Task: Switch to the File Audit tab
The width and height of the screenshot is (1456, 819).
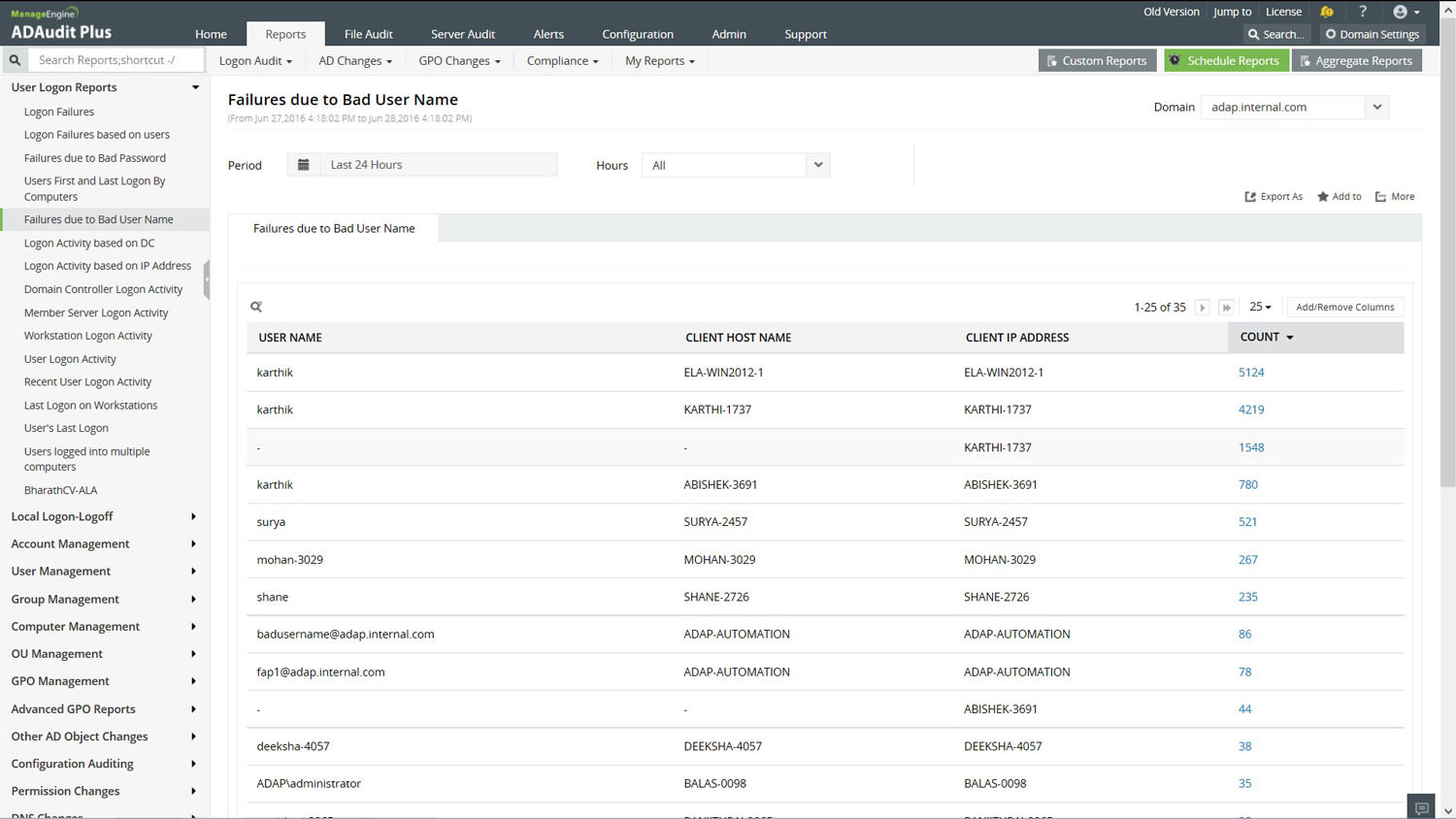Action: [368, 34]
